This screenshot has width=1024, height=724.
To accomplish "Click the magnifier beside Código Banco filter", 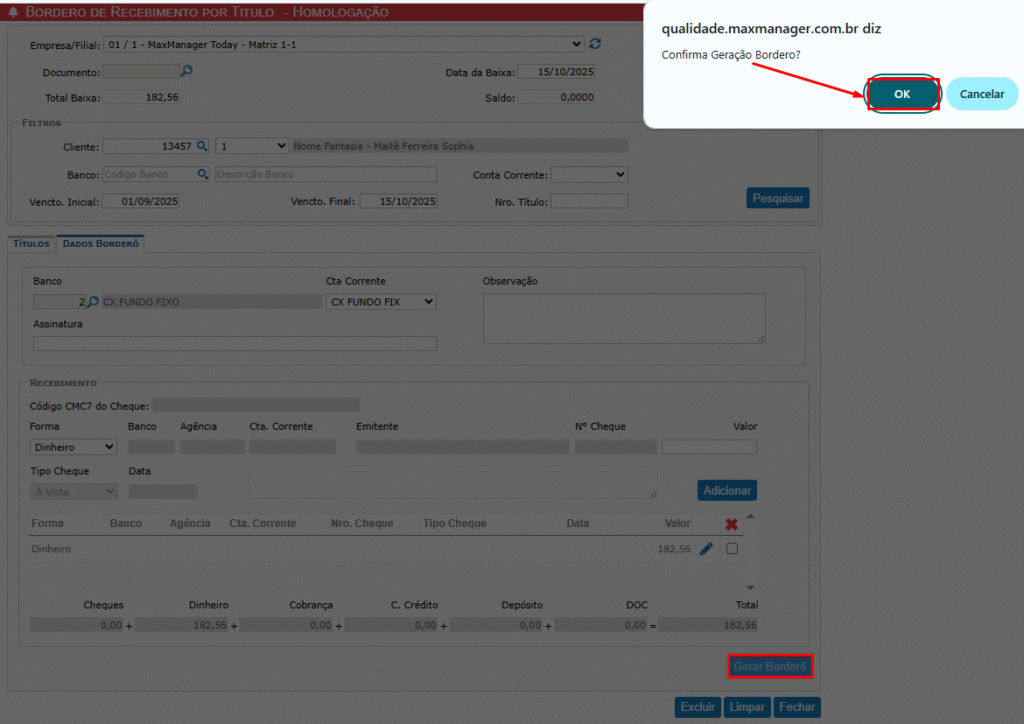I will 202,174.
